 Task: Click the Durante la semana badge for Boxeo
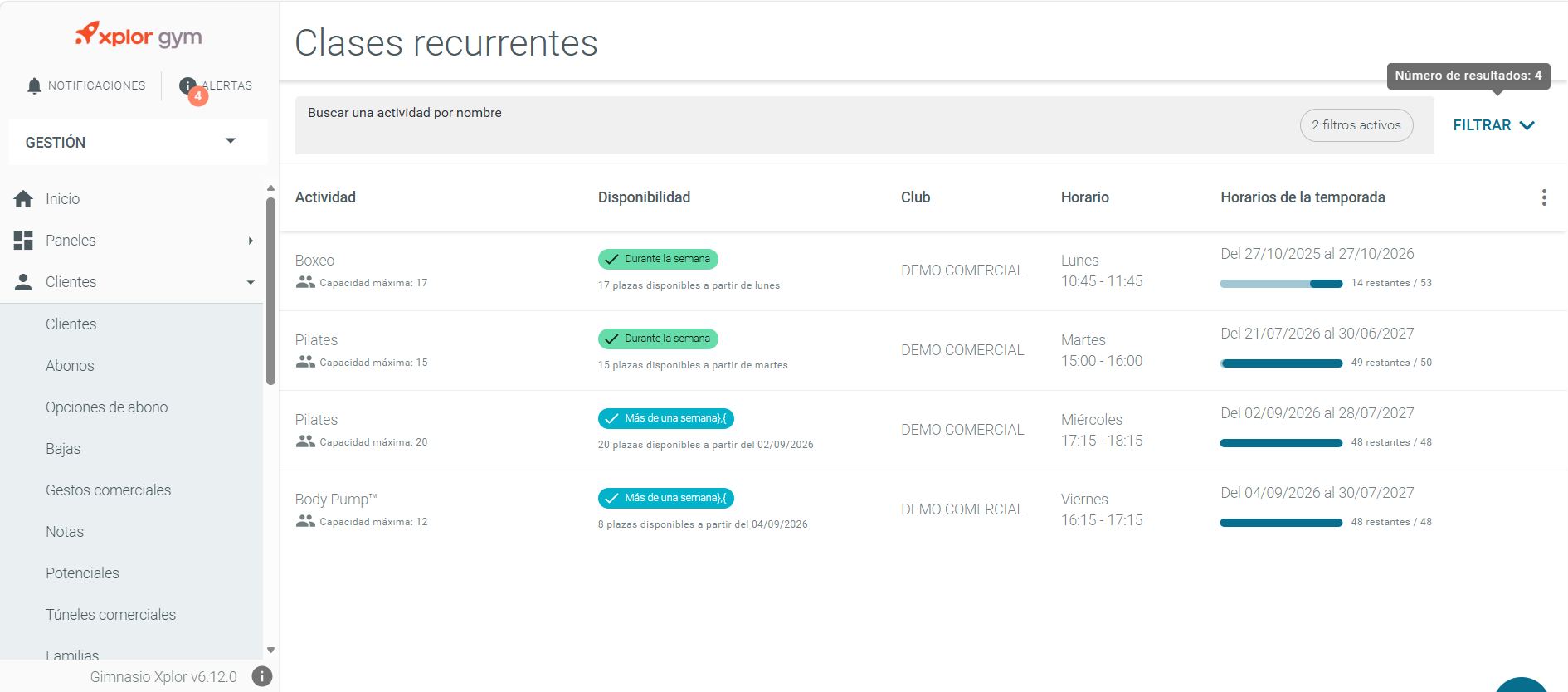[x=658, y=259]
